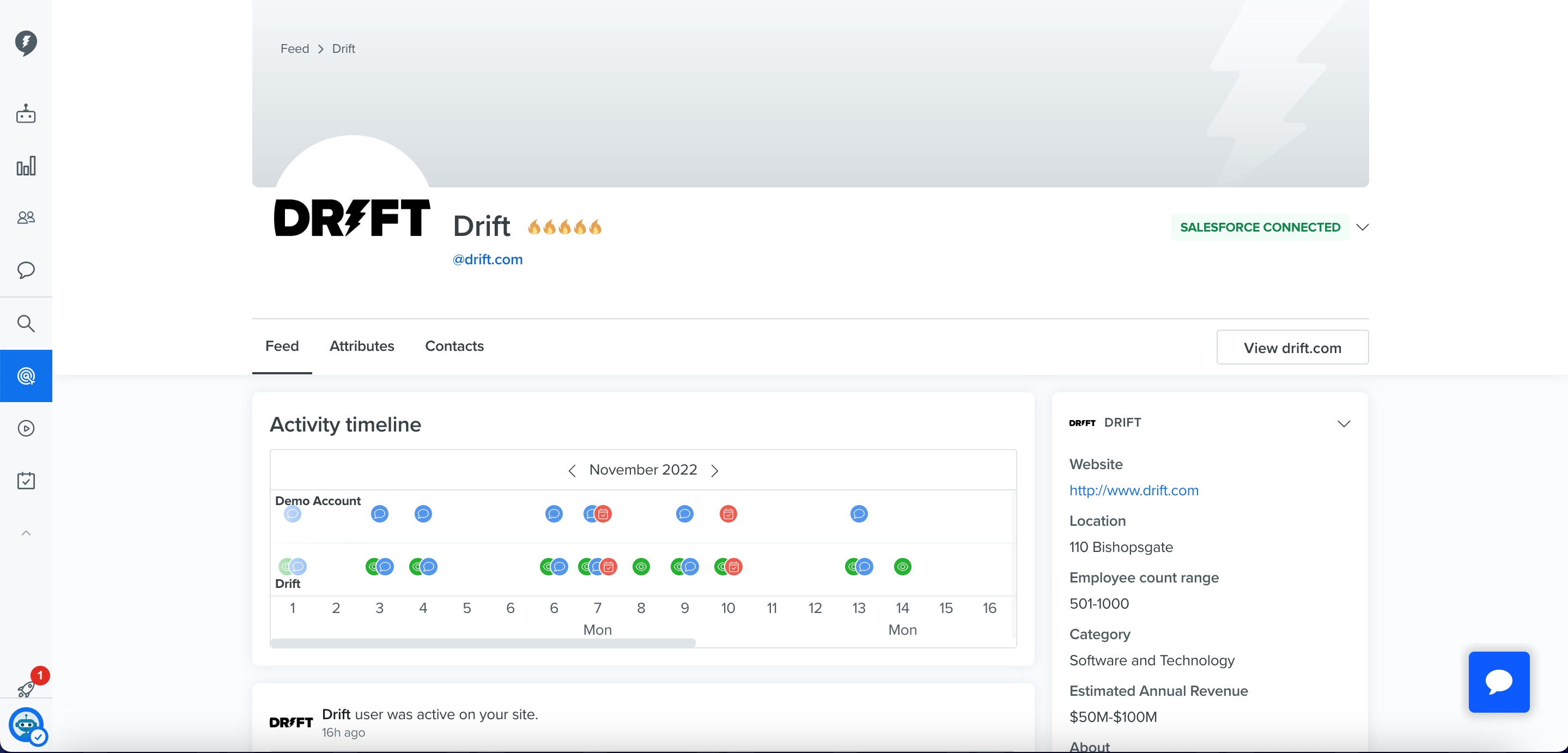Click Demo Account chat marker on day 4
This screenshot has height=753, width=1568.
(x=423, y=514)
